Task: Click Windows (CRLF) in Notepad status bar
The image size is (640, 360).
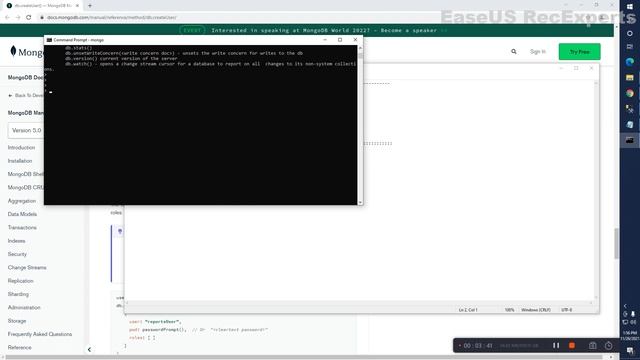Action: pyautogui.click(x=536, y=310)
